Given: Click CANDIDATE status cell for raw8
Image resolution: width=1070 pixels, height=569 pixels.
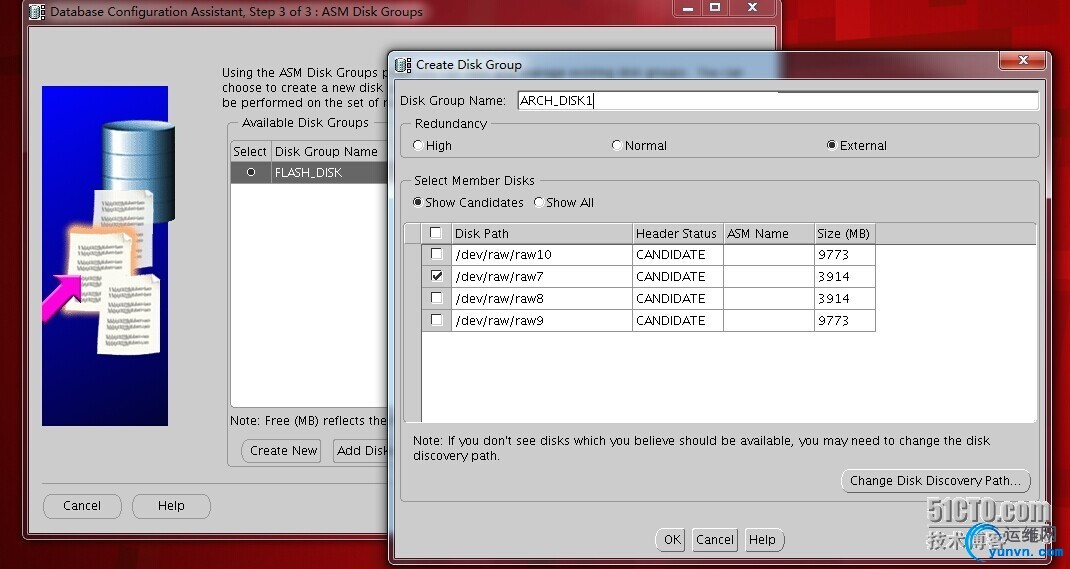Looking at the screenshot, I should (678, 298).
